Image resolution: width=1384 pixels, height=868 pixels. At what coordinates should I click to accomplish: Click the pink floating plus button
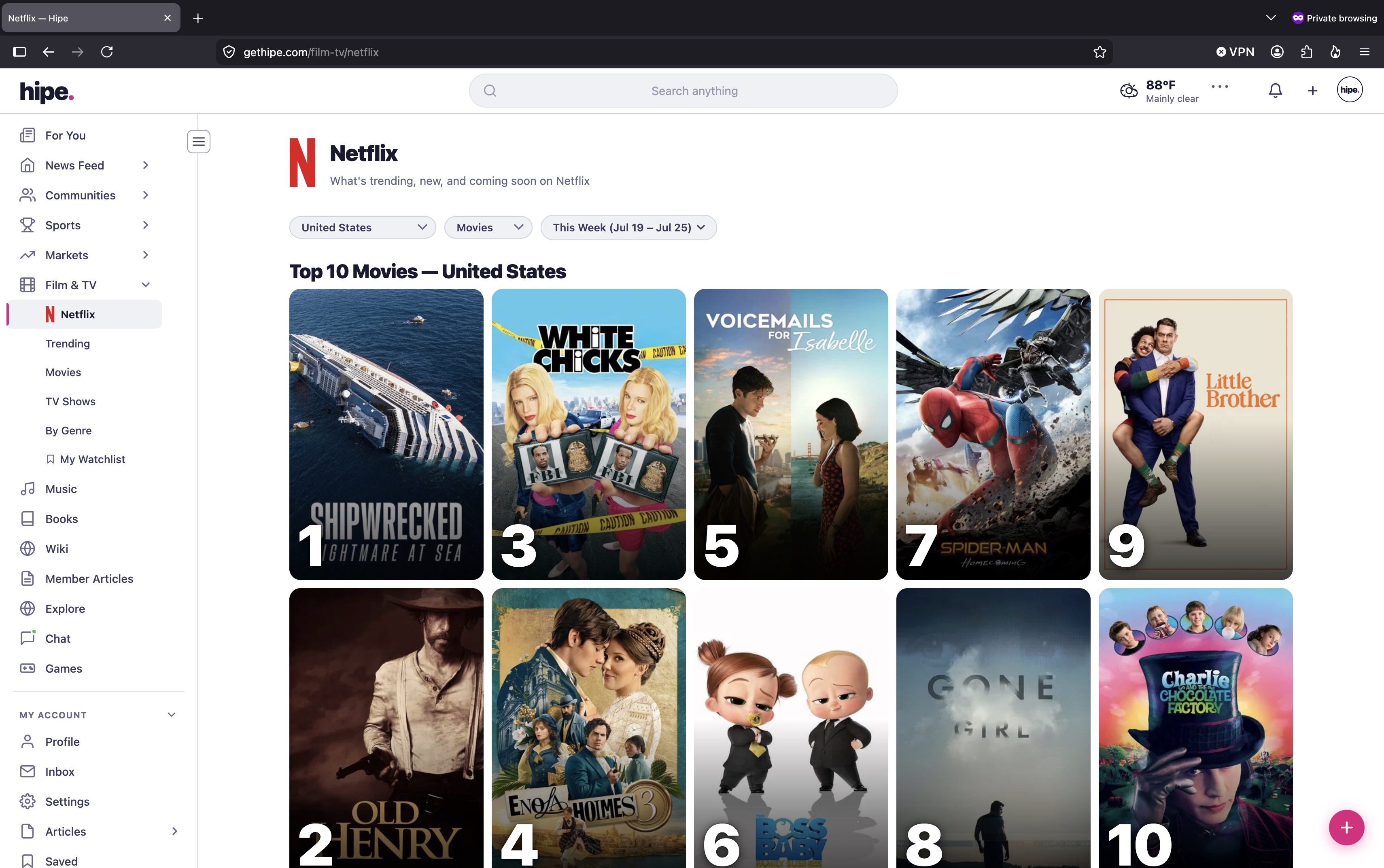pos(1346,827)
